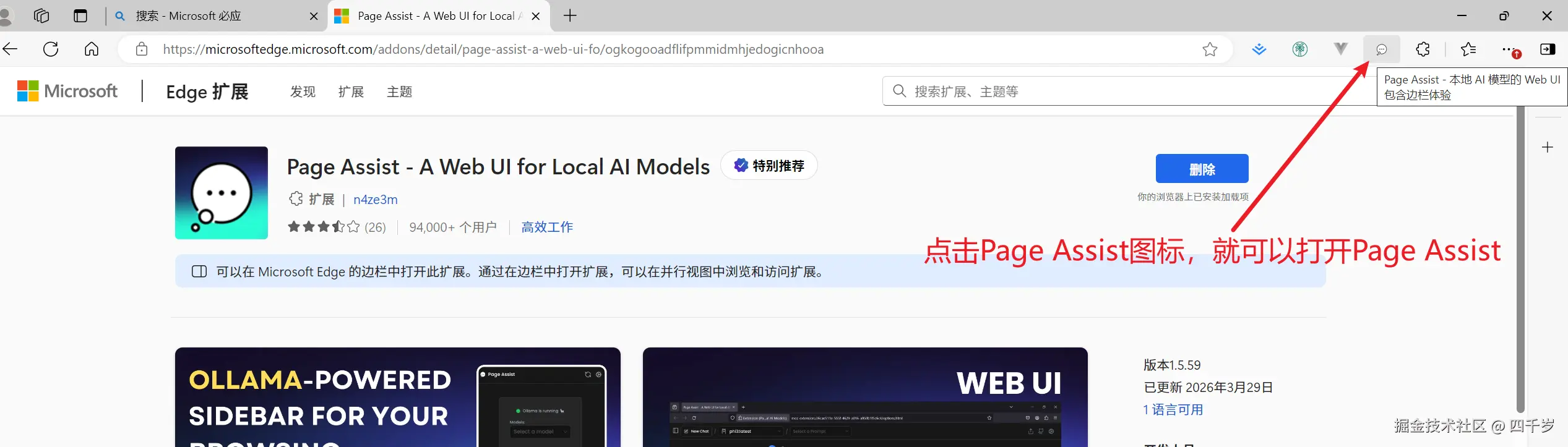Click the search magnifier icon
Screen dimensions: 1568x447
pyautogui.click(x=899, y=92)
